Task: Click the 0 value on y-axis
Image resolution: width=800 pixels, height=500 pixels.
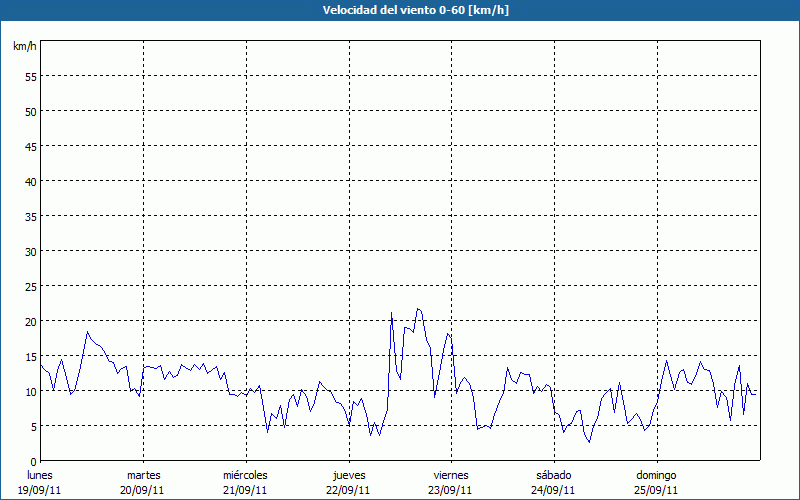Action: coord(33,461)
